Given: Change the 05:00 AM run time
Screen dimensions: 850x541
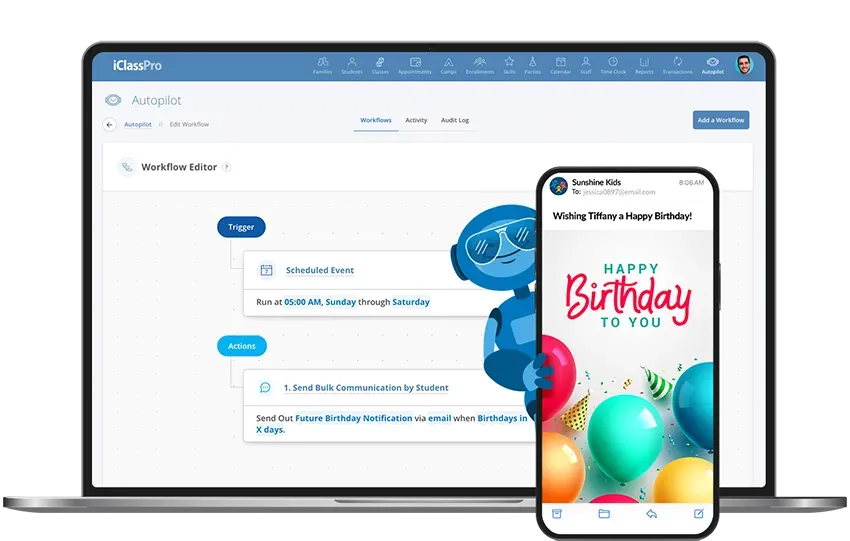Looking at the screenshot, I should (302, 302).
